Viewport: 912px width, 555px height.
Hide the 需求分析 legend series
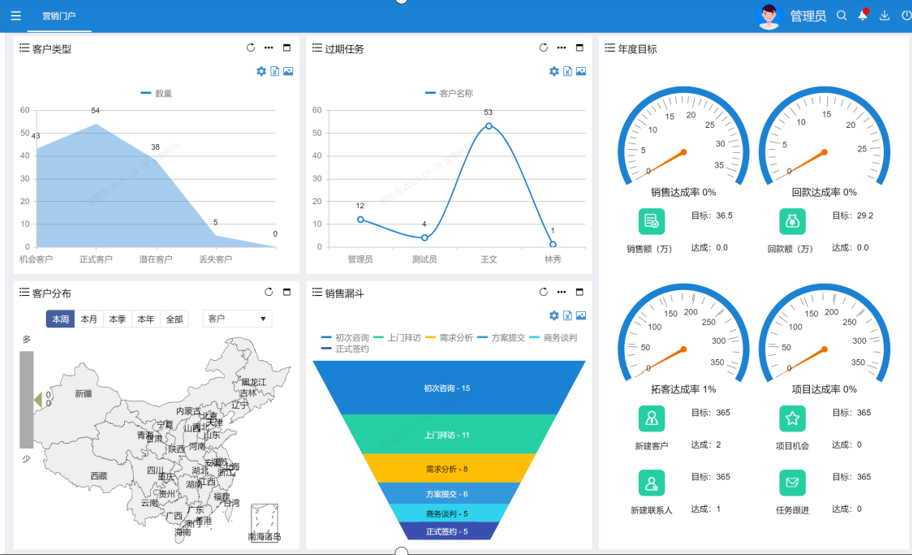(449, 338)
